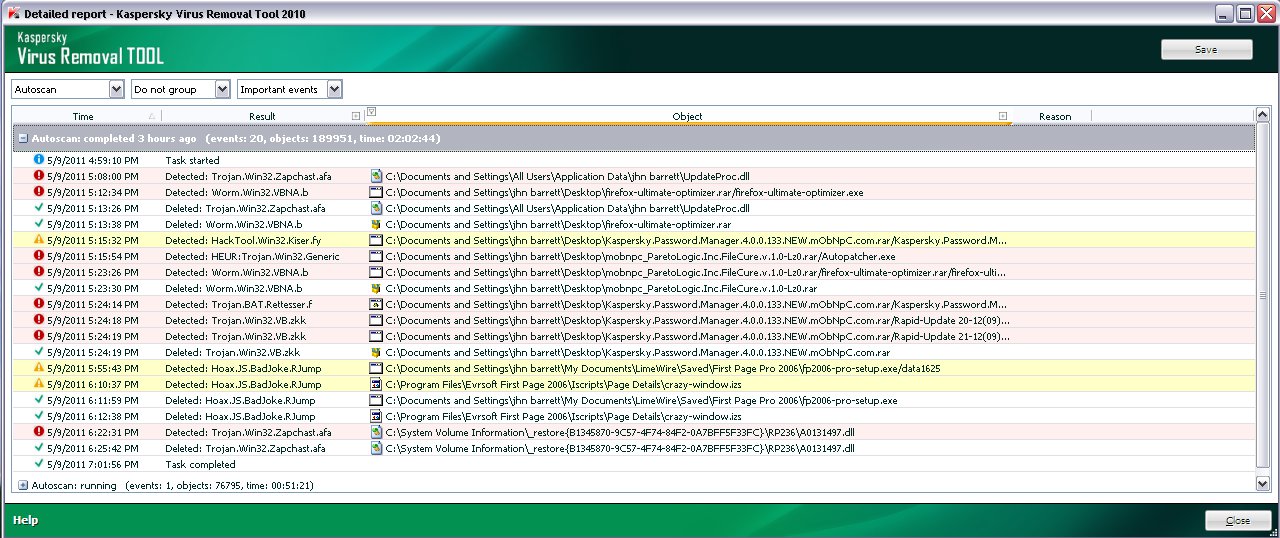Select 'Task started' text

pos(193,160)
